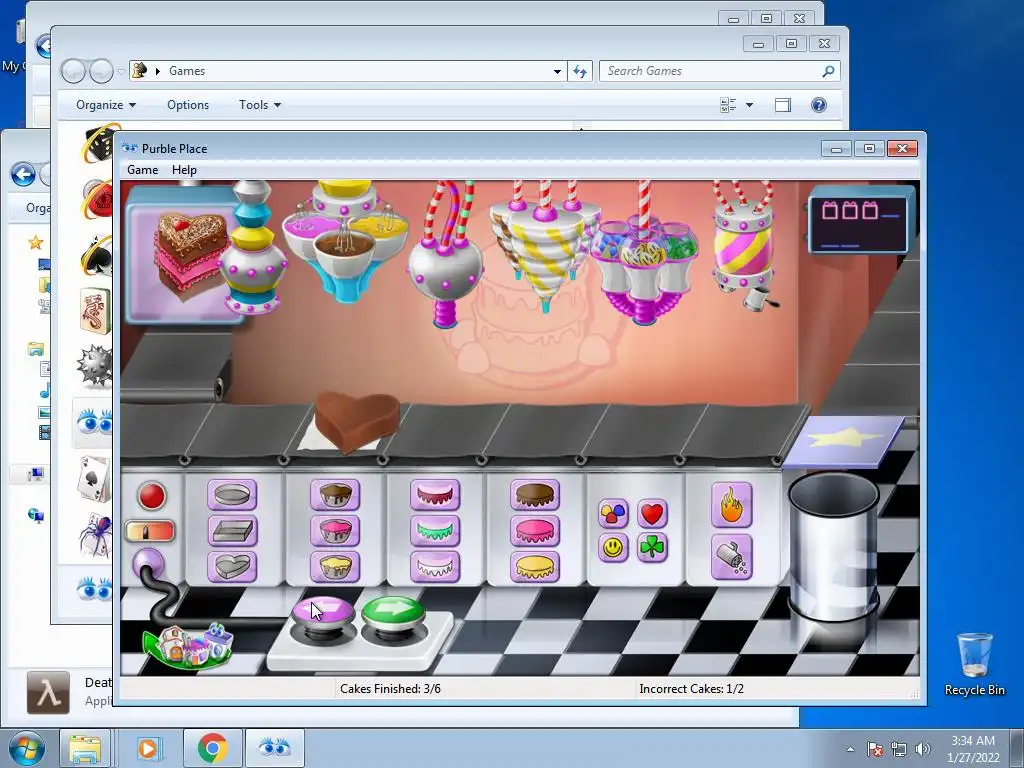This screenshot has height=768, width=1024.
Task: Click the red round control light
Action: click(x=152, y=496)
